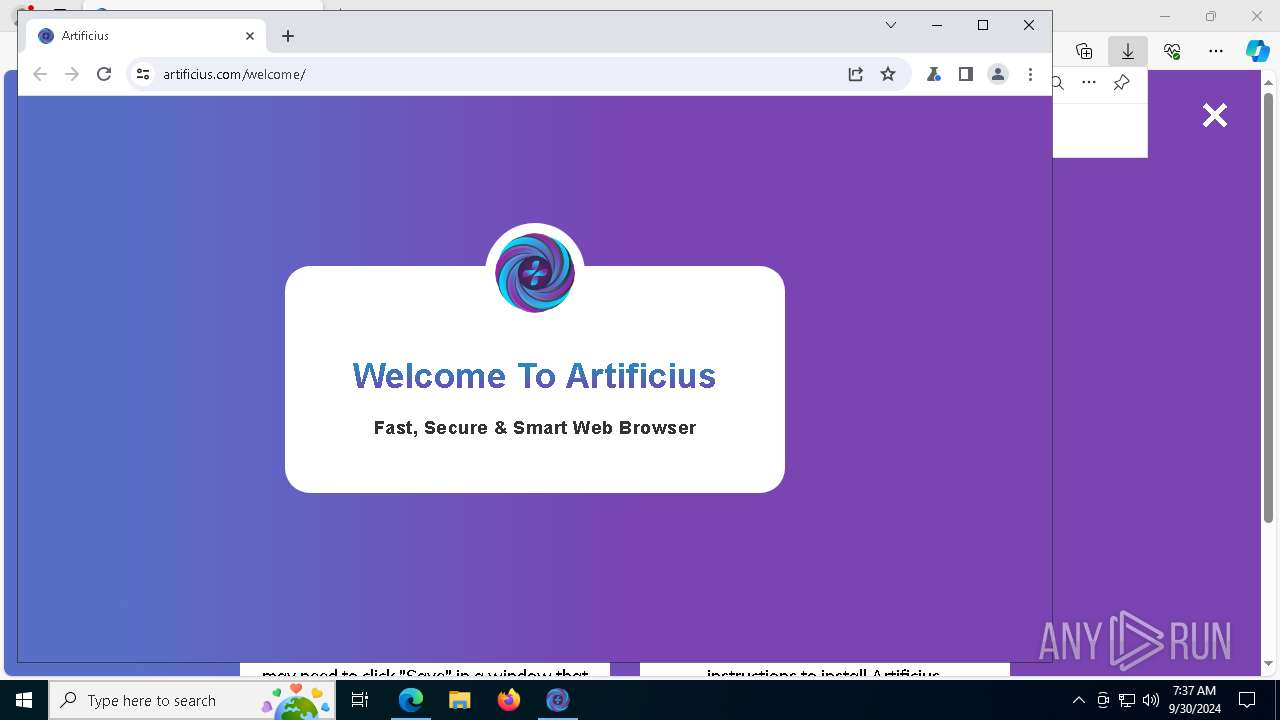The width and height of the screenshot is (1280, 720).
Task: Share this page icon in address bar
Action: tap(856, 74)
